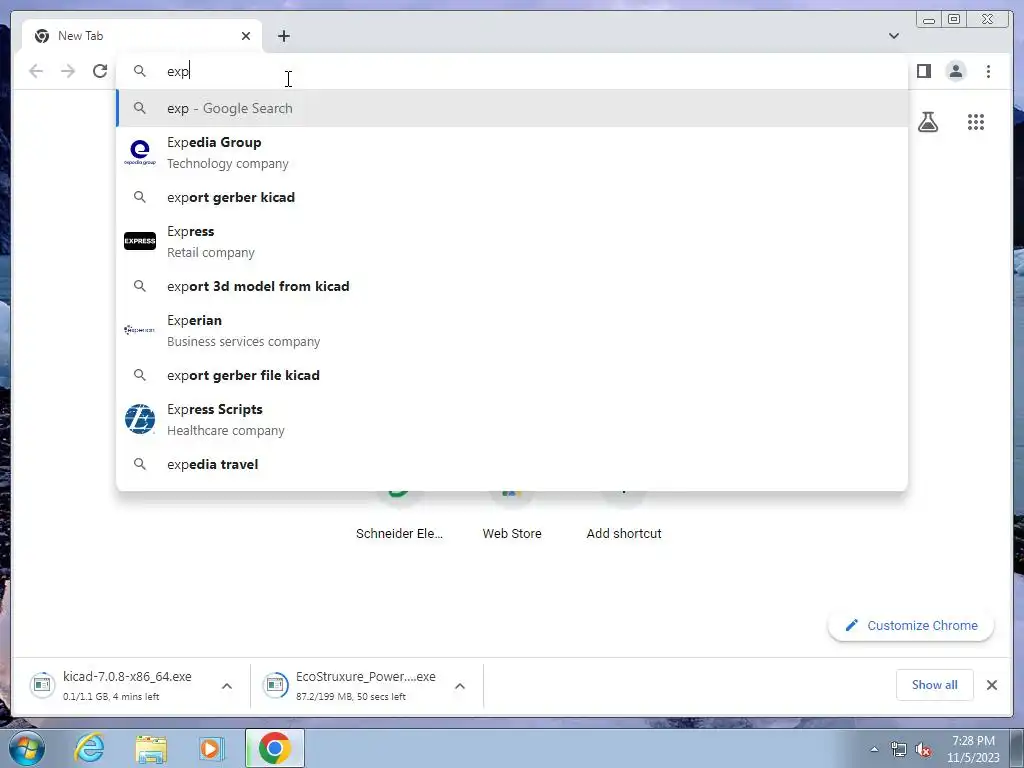Open the clock showing 7:28 PM
1024x768 pixels.
pyautogui.click(x=973, y=749)
